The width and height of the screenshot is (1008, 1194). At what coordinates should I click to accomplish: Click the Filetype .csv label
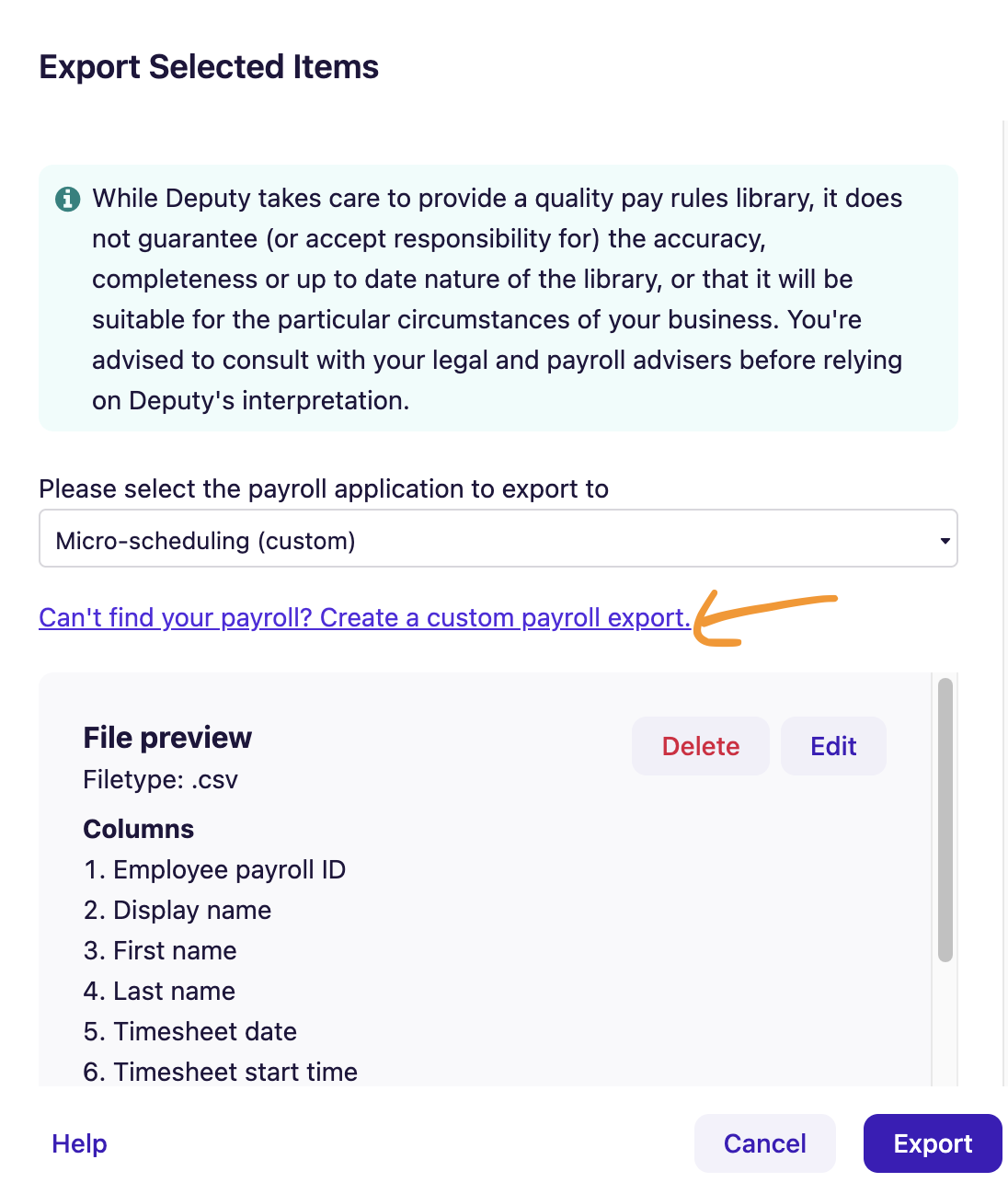(x=160, y=780)
